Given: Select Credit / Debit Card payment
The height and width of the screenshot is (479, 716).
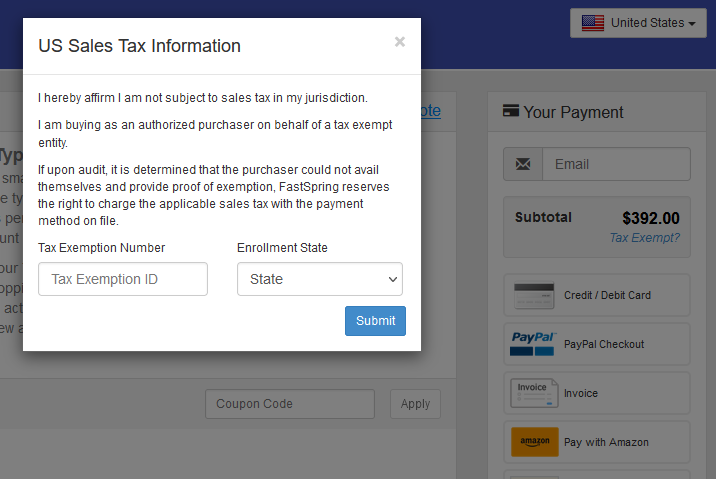Looking at the screenshot, I should point(597,295).
